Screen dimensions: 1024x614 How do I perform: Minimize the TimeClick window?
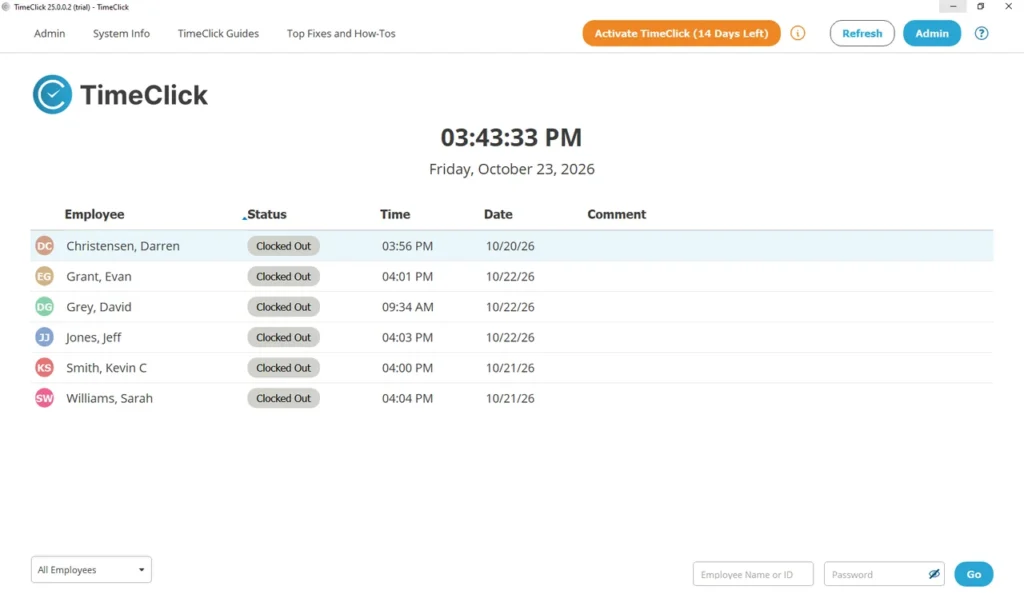[x=953, y=7]
